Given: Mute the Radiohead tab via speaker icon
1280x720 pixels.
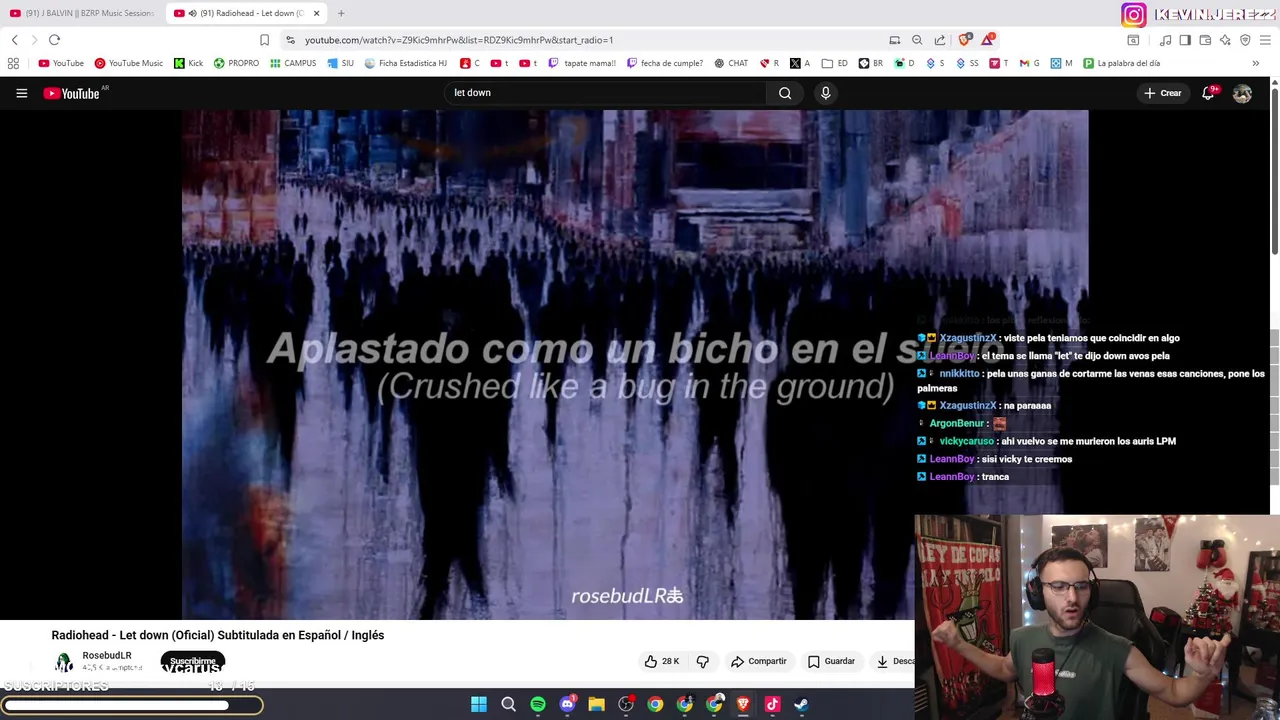Looking at the screenshot, I should [192, 13].
